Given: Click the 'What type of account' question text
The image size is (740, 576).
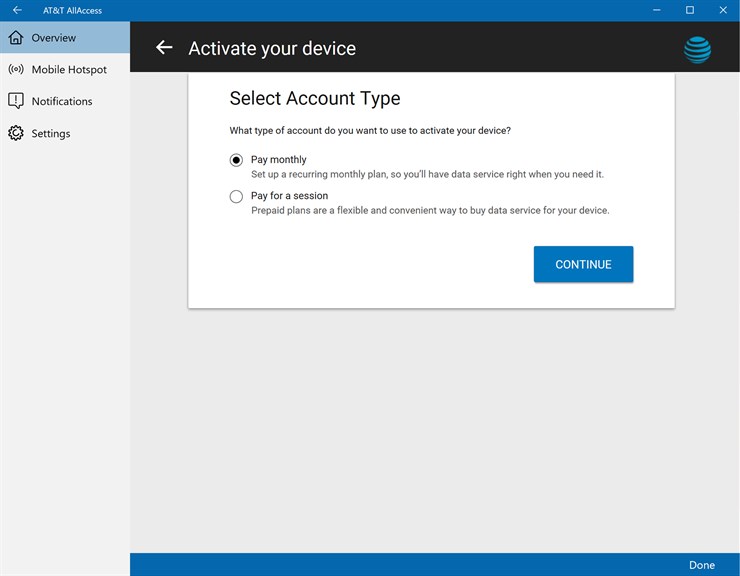Looking at the screenshot, I should tap(370, 130).
